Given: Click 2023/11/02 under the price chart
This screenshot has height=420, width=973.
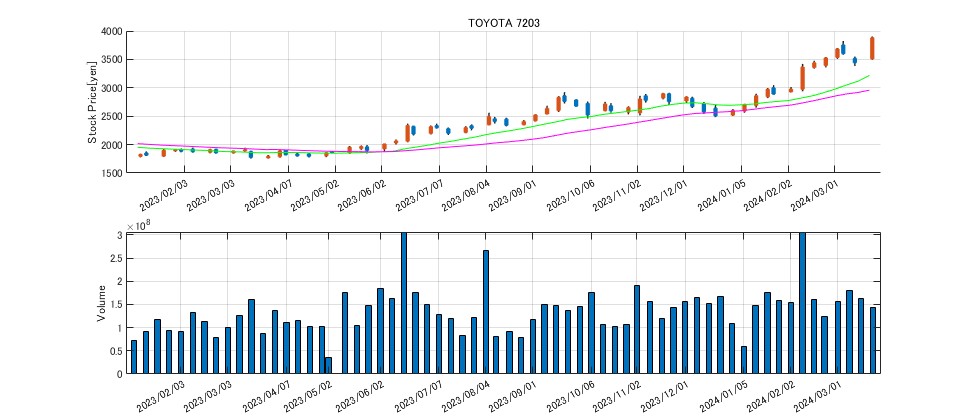Looking at the screenshot, I should pos(617,195).
